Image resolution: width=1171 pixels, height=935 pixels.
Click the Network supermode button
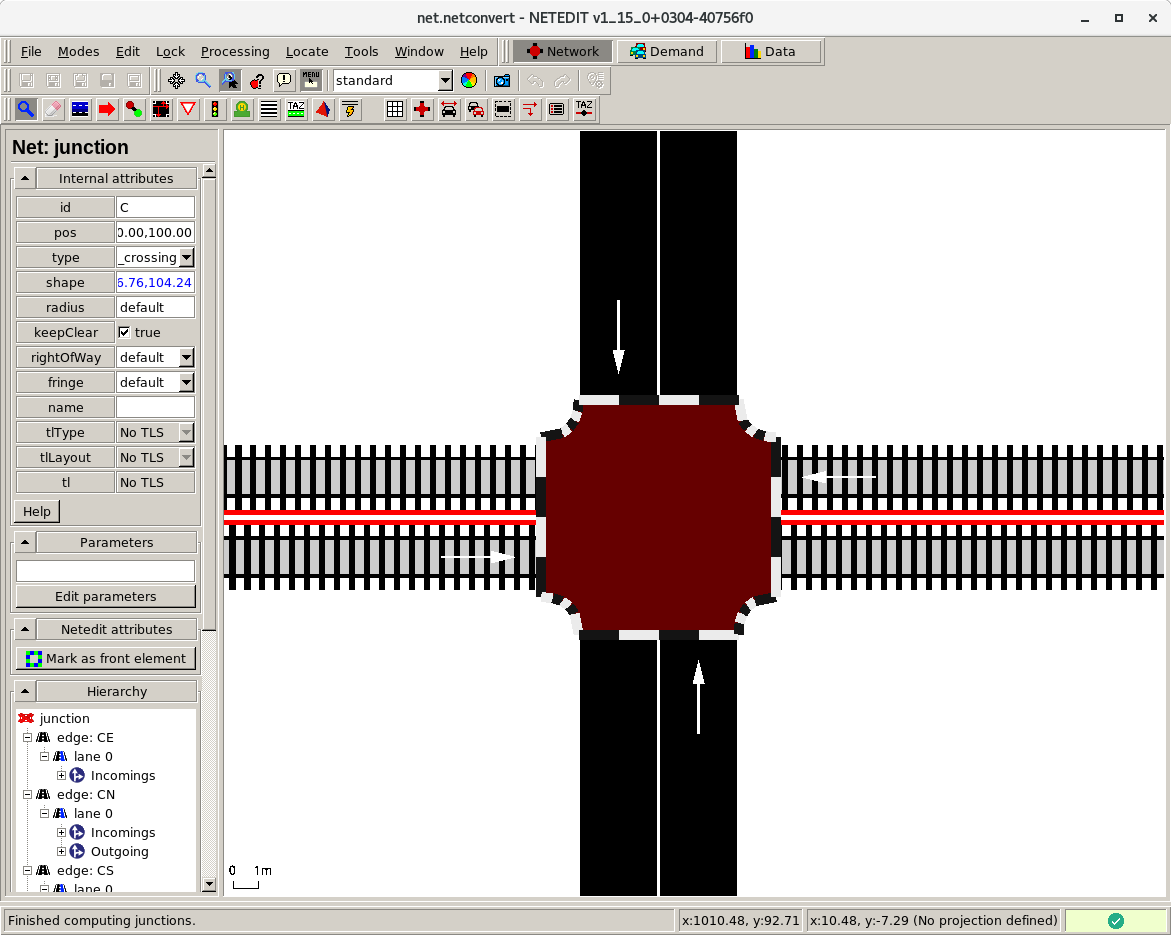tap(563, 52)
